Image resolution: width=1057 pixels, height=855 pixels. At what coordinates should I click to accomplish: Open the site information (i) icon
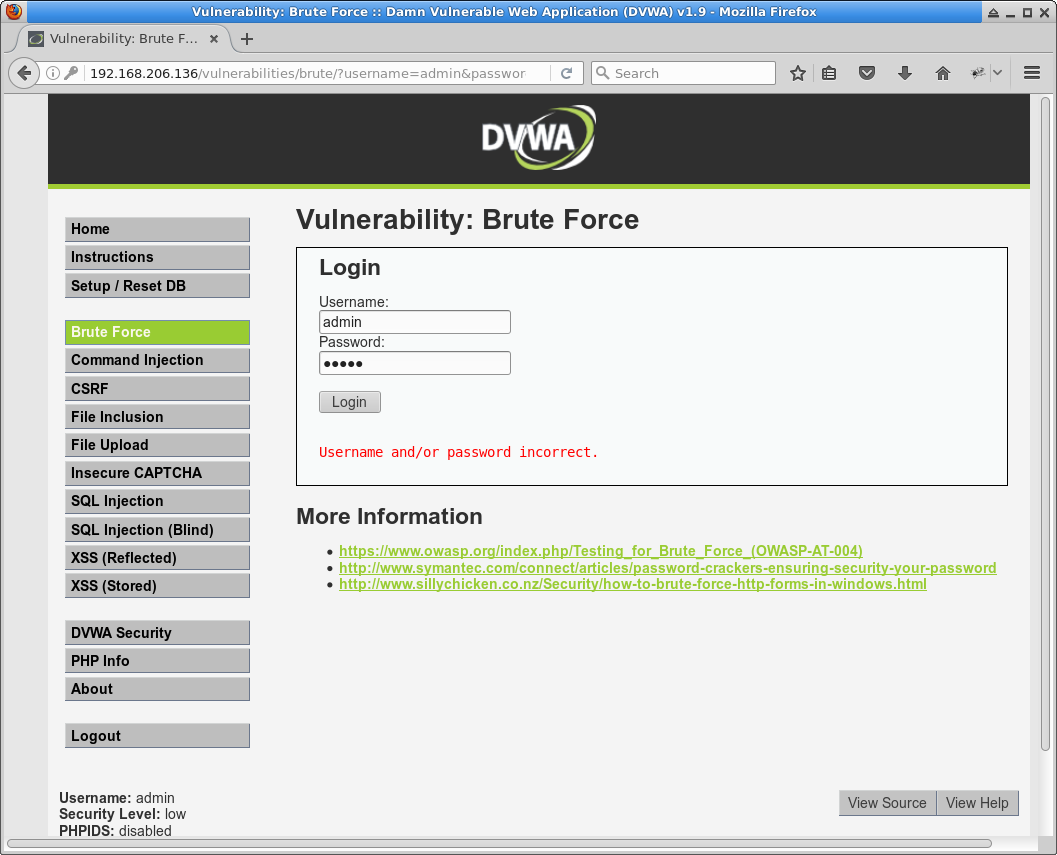(x=53, y=73)
